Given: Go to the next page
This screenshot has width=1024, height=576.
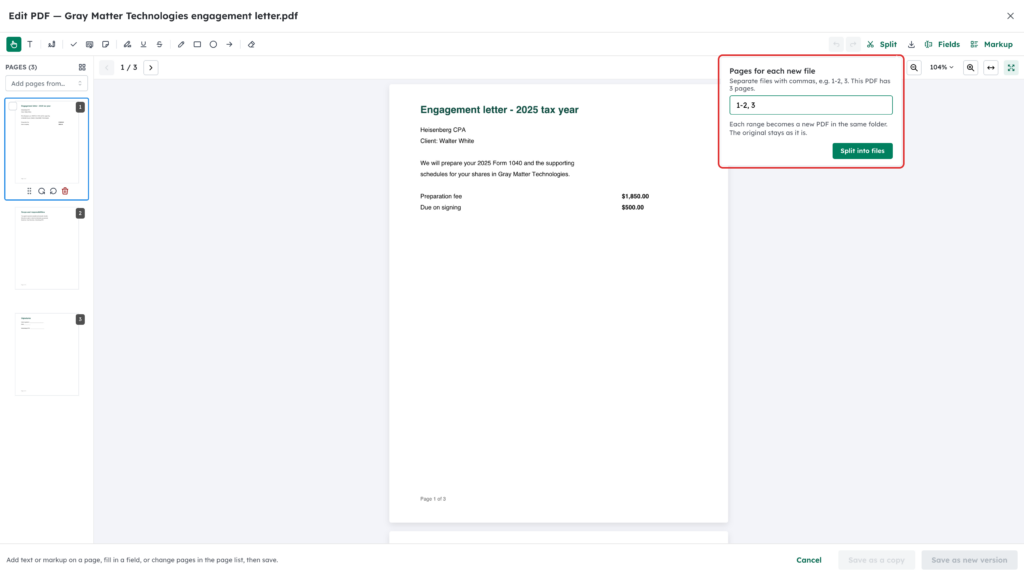Looking at the screenshot, I should [151, 67].
